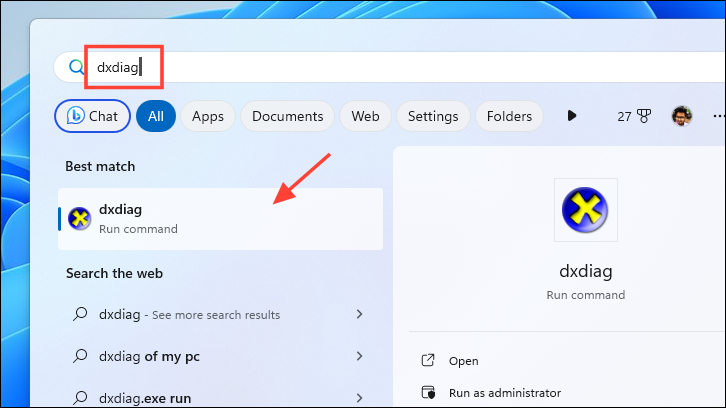Switch to the Documents filter
726x408 pixels.
tap(288, 116)
